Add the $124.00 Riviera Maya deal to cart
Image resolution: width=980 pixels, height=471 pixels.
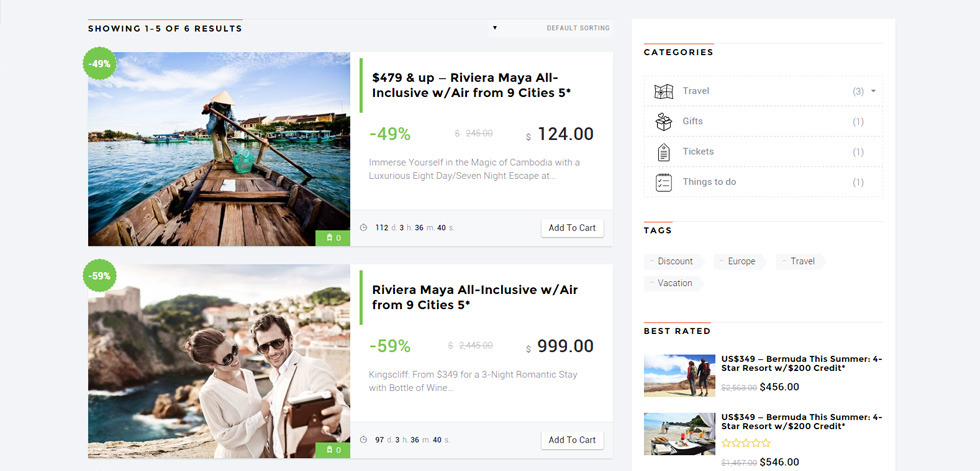click(572, 228)
